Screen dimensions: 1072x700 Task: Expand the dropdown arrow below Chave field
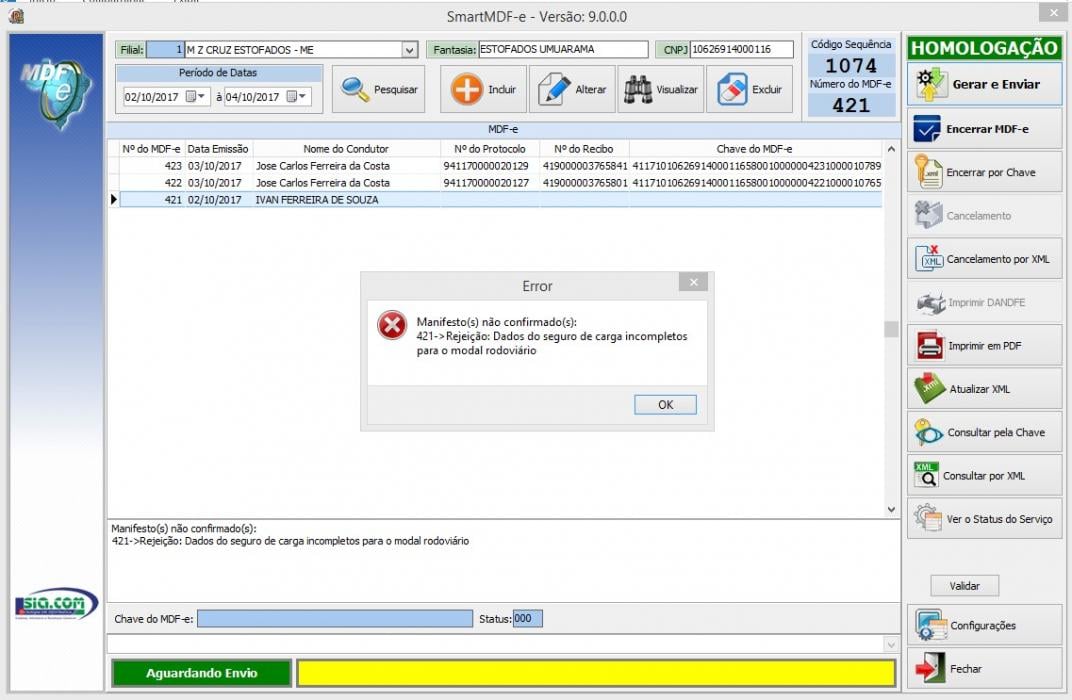tap(890, 644)
